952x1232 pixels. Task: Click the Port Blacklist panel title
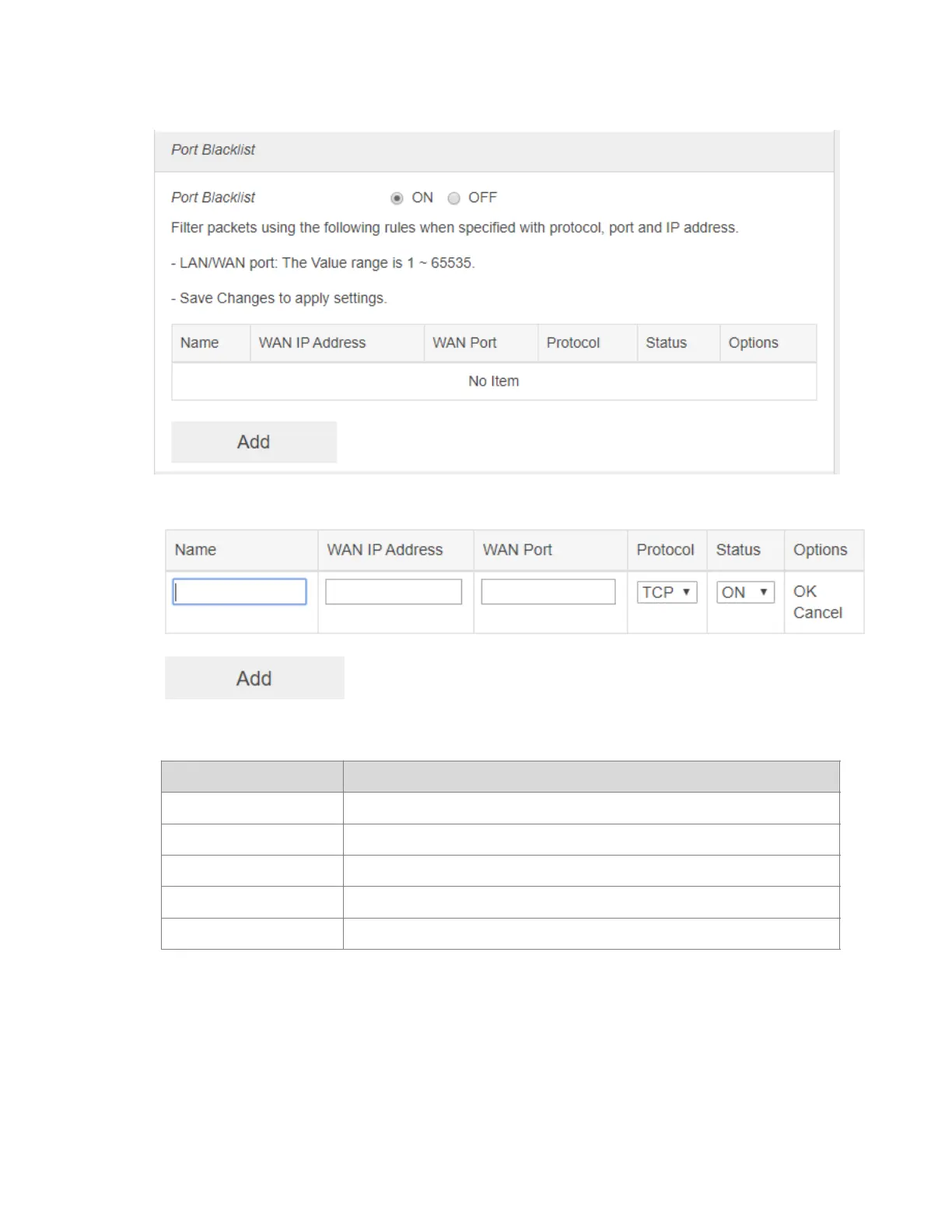(x=213, y=150)
